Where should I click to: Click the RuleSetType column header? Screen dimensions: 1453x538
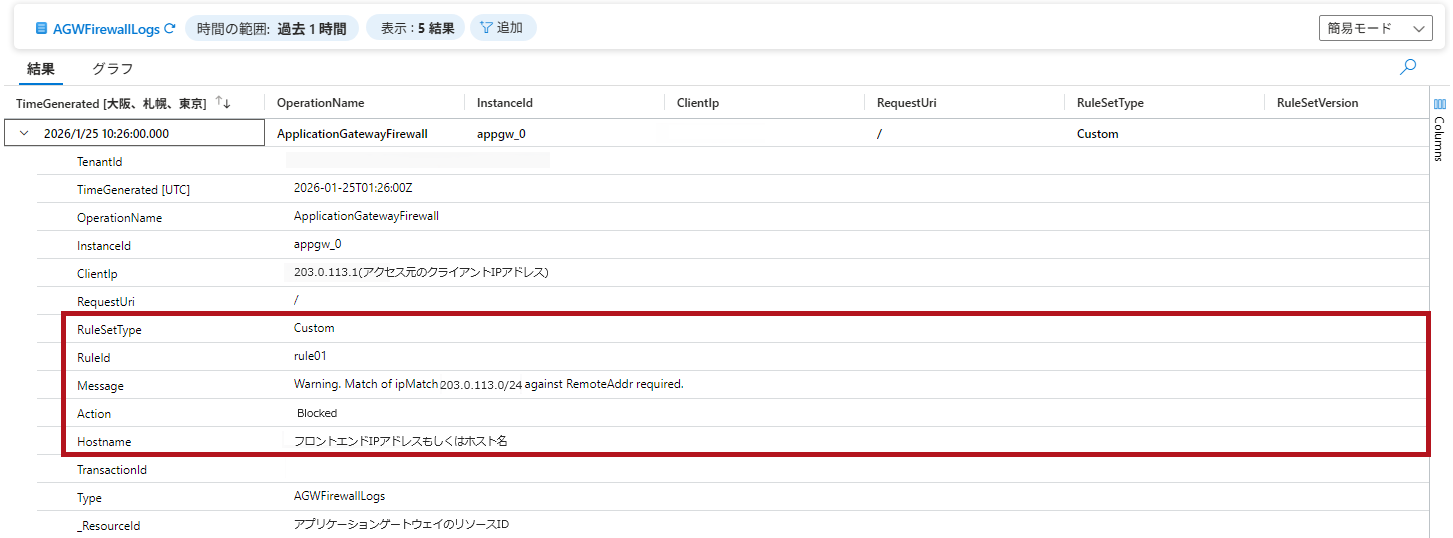[1110, 103]
